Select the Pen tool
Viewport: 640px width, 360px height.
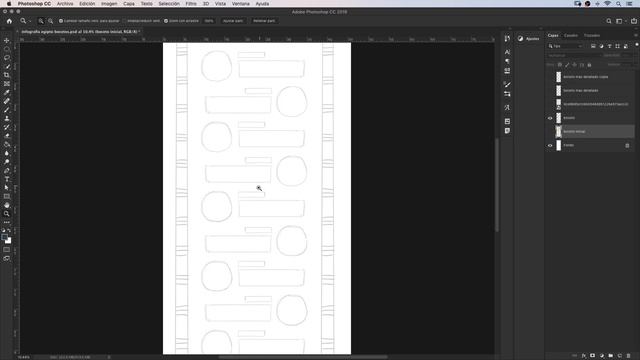[x=7, y=171]
